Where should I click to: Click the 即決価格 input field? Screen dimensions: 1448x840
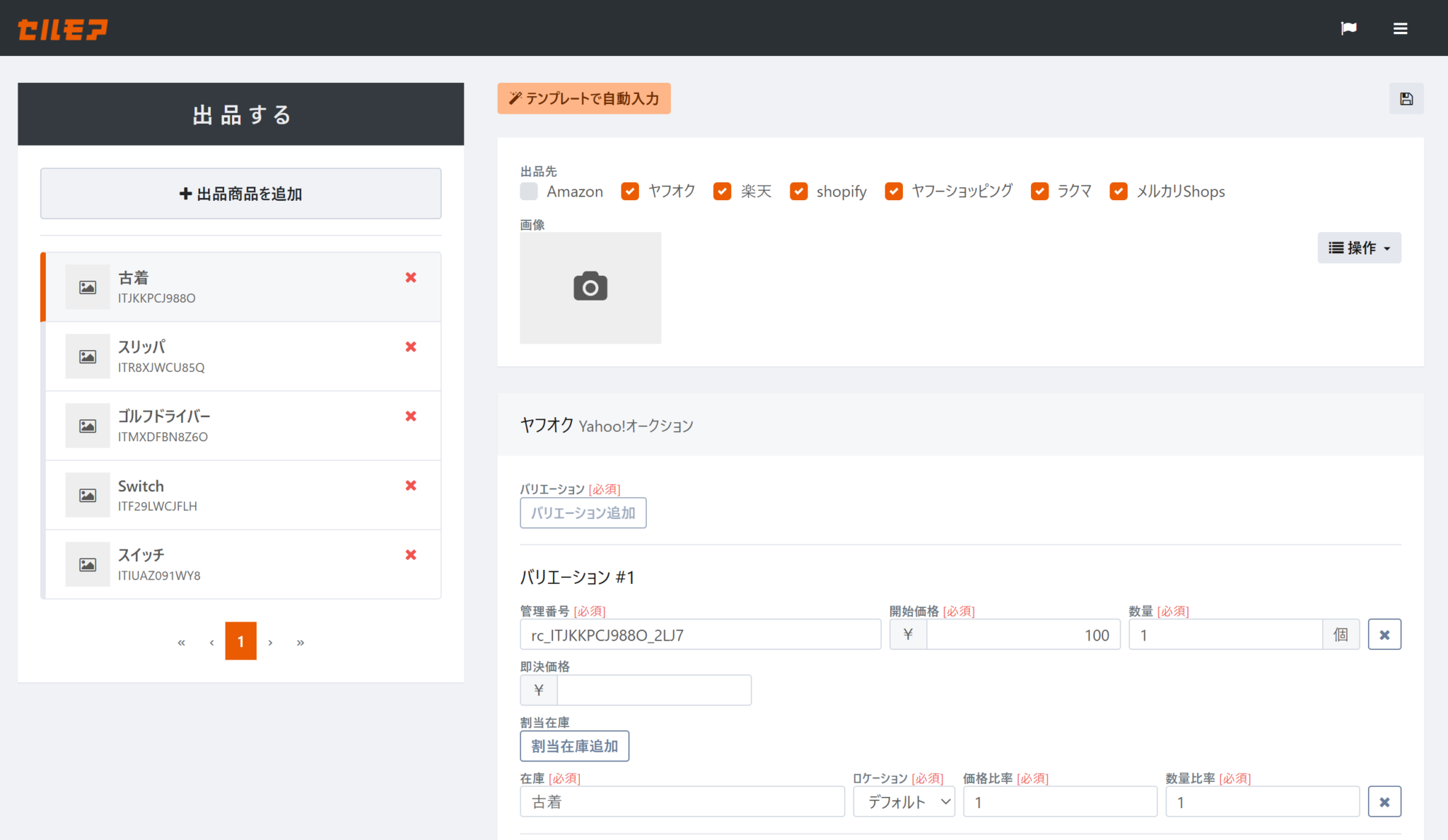(653, 690)
